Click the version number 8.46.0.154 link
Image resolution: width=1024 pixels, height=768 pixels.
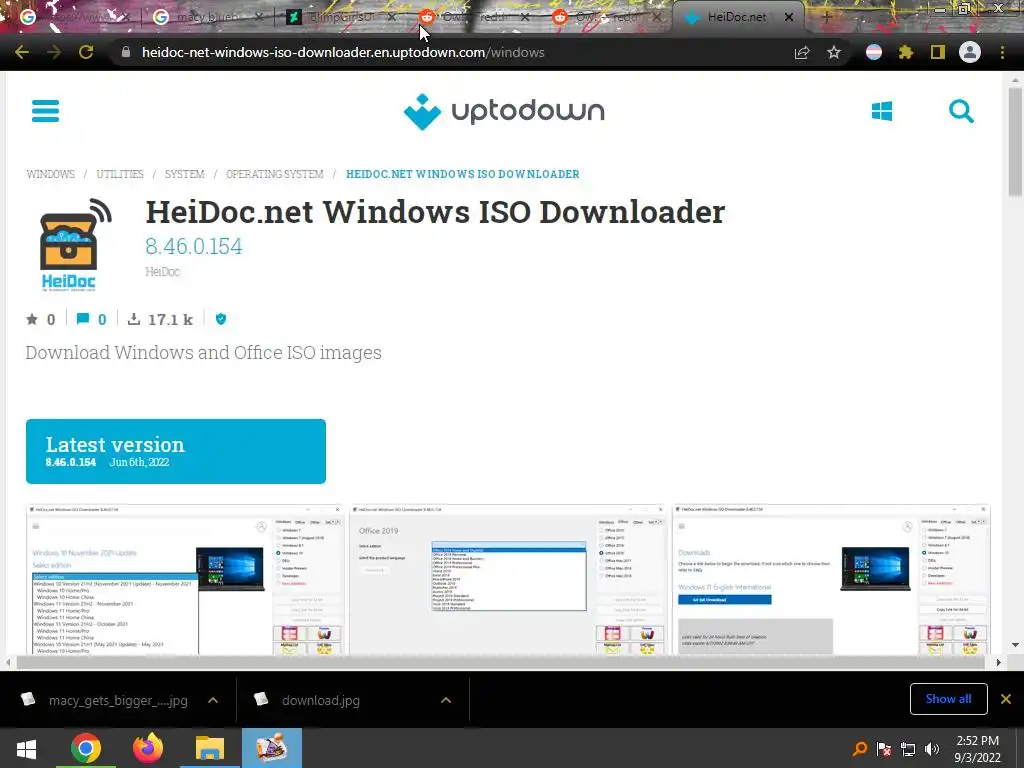point(194,246)
